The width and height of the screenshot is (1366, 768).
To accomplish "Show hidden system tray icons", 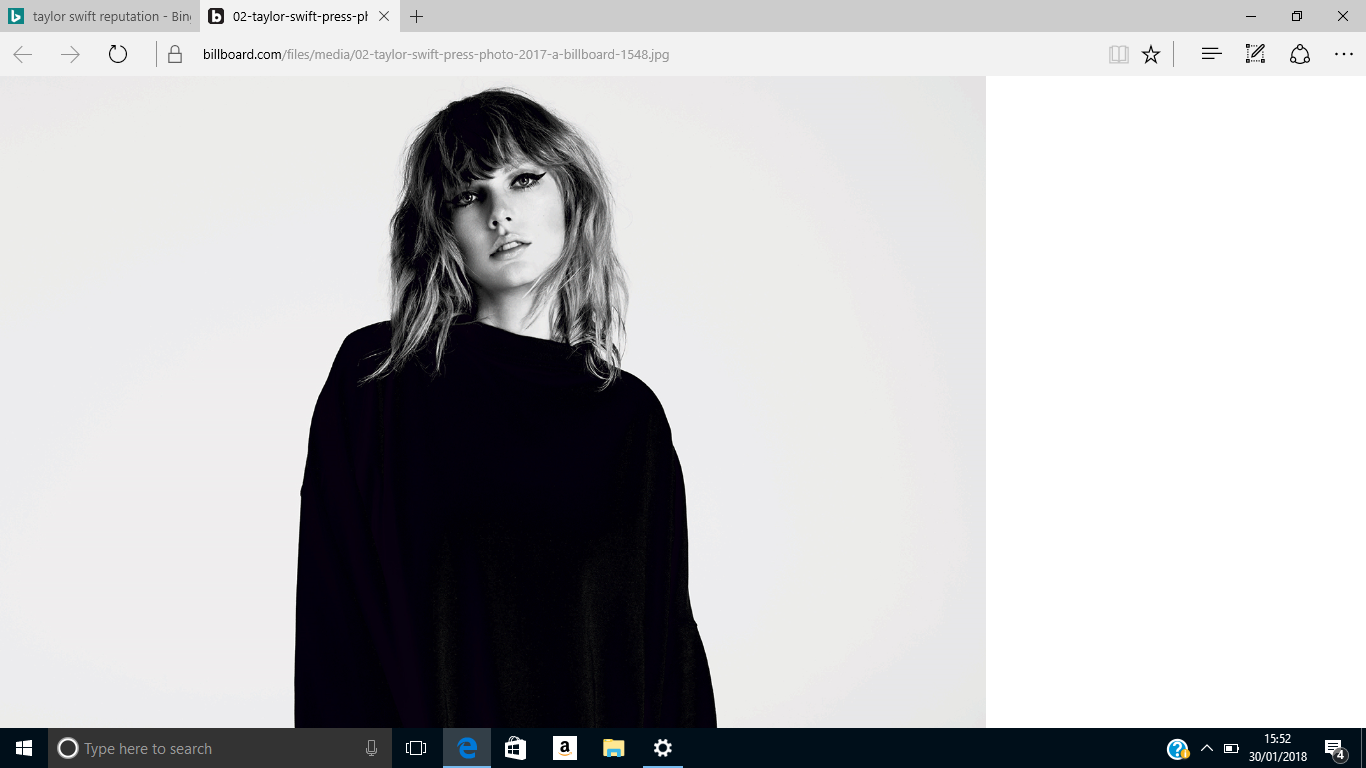I will tap(1207, 749).
